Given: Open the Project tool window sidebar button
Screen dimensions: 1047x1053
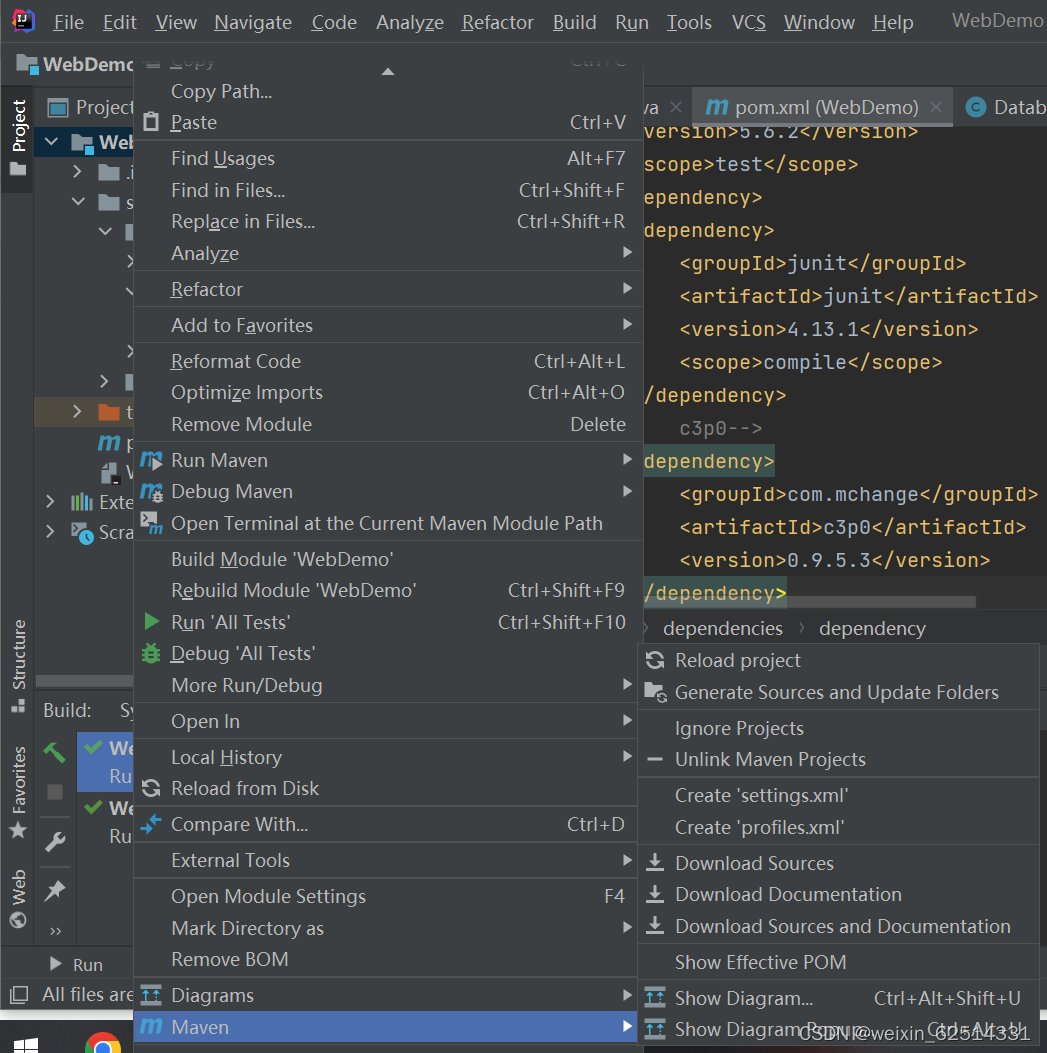Looking at the screenshot, I should [18, 138].
